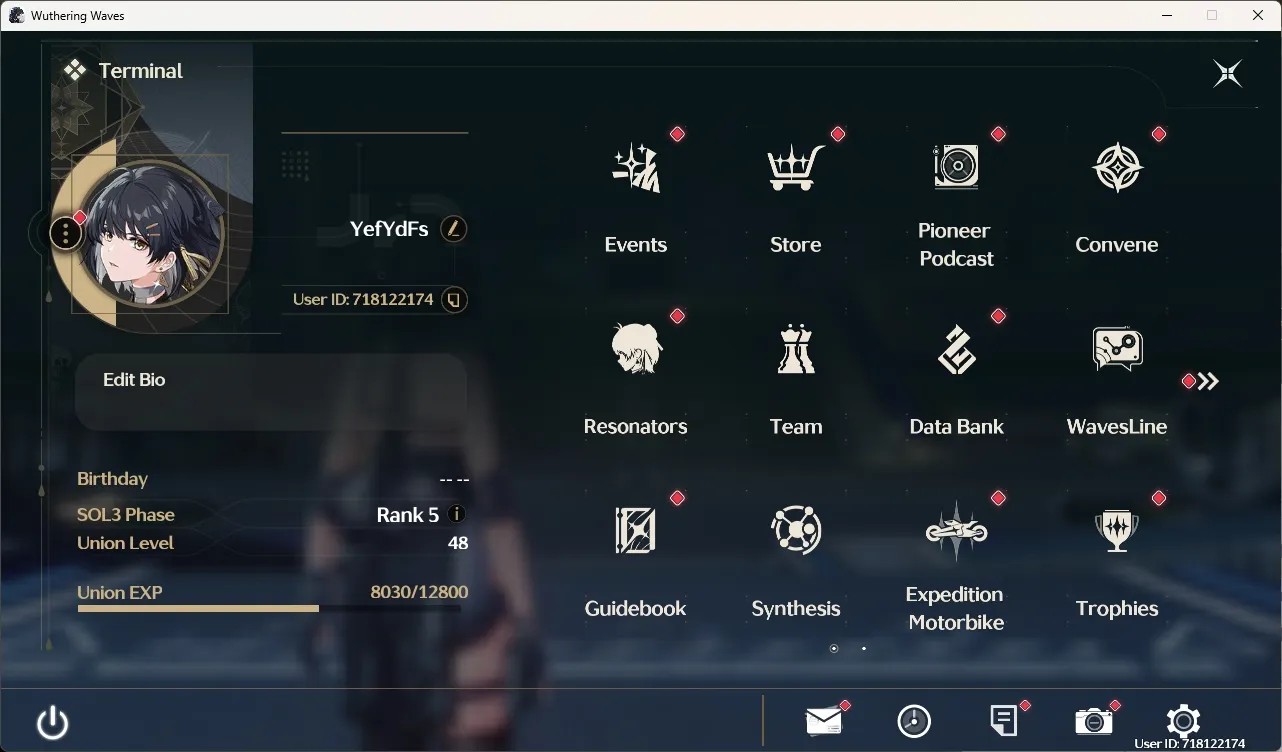This screenshot has width=1282, height=752.
Task: Click the power exit icon
Action: (x=52, y=722)
